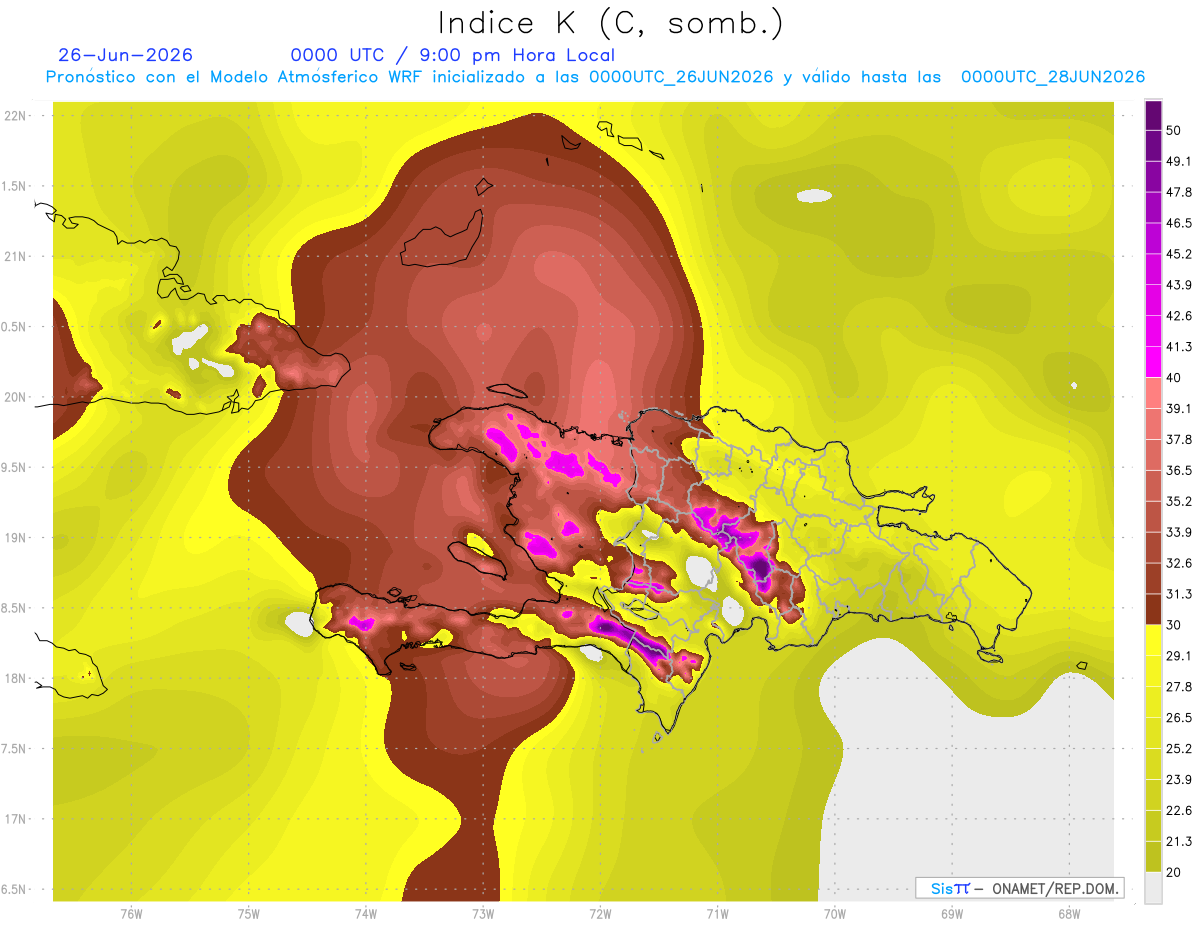Click the '73W' longitude axis label

[483, 914]
